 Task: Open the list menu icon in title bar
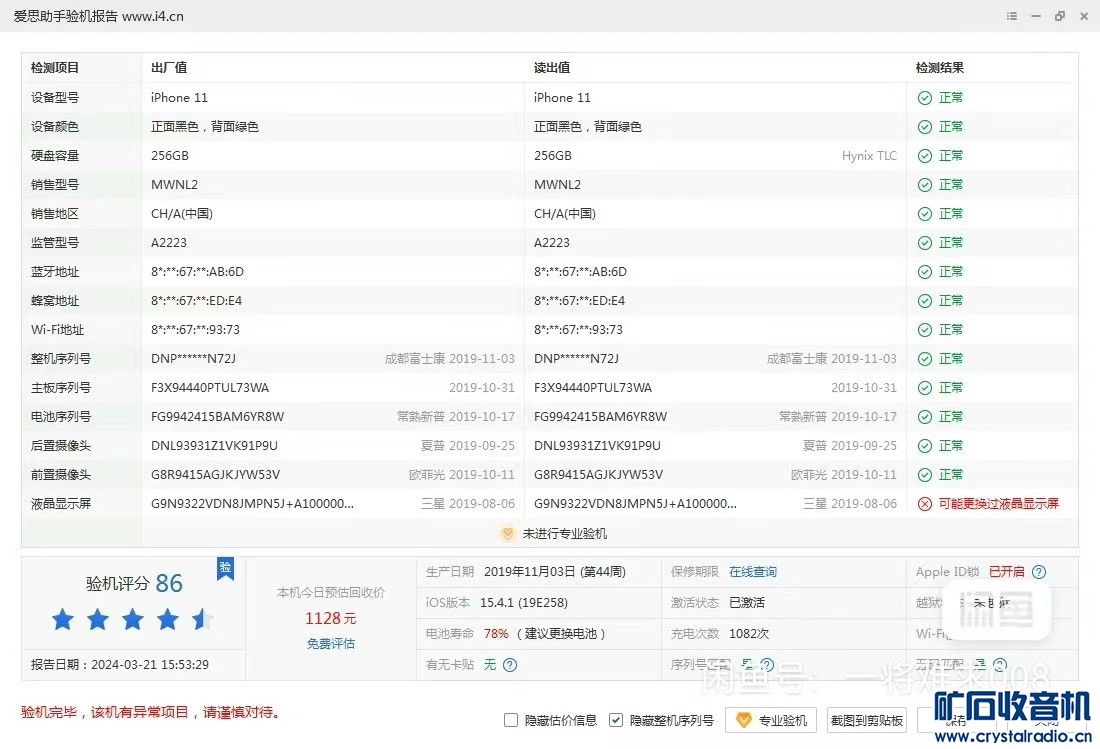pyautogui.click(x=1012, y=15)
